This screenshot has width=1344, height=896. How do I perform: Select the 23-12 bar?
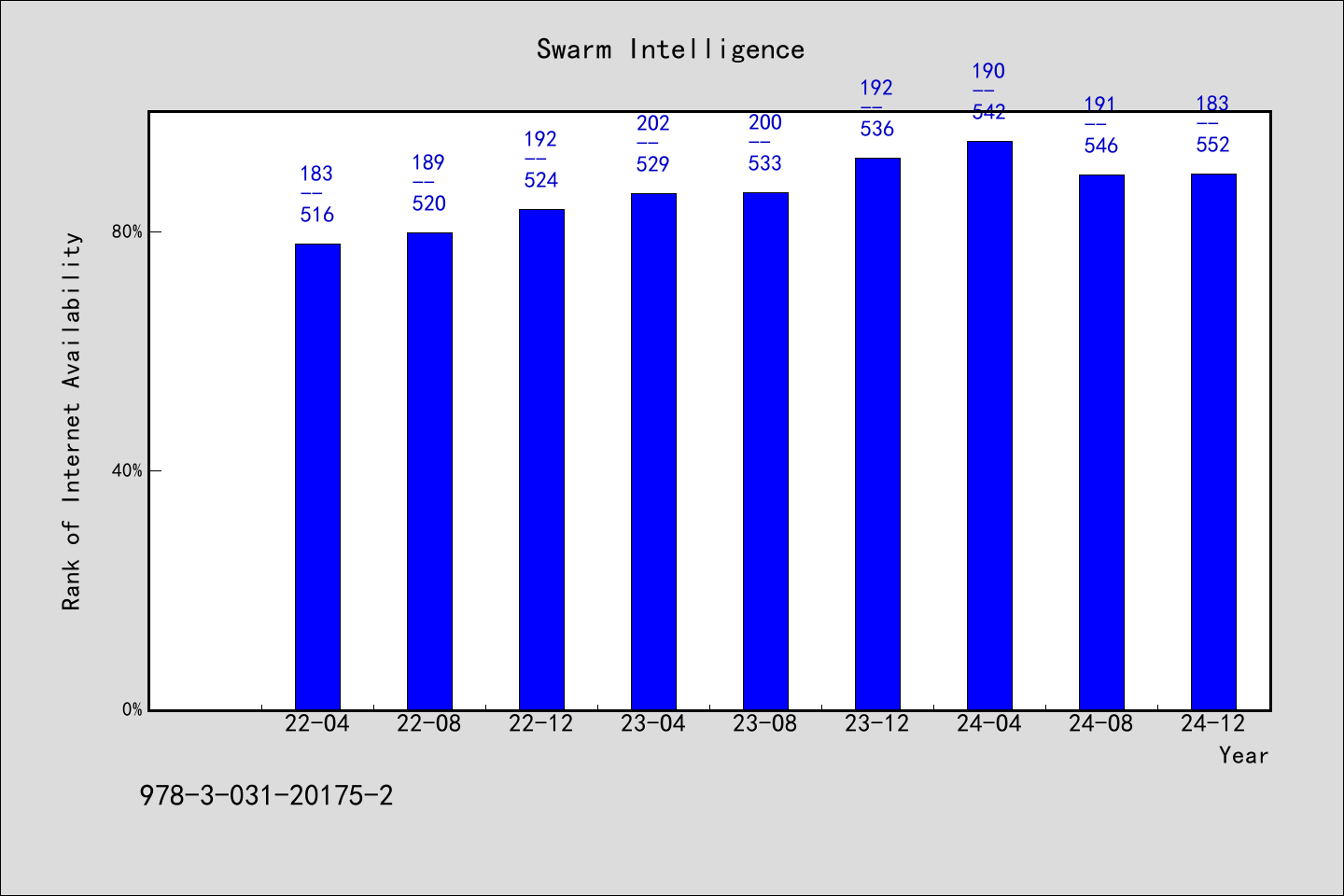pyautogui.click(x=877, y=434)
